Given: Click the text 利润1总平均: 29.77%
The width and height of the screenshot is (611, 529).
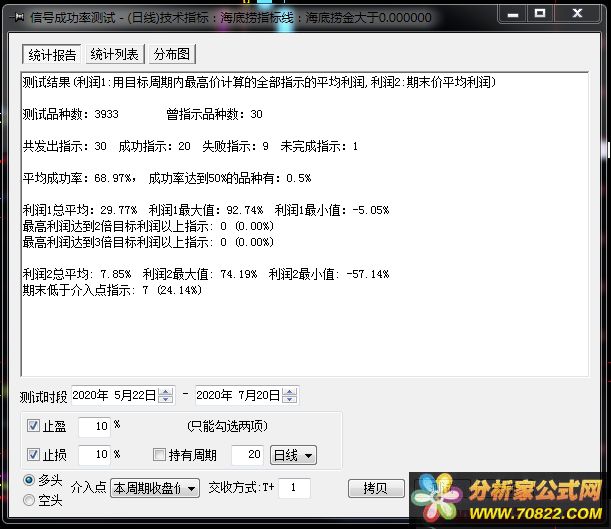Looking at the screenshot, I should pos(80,210).
